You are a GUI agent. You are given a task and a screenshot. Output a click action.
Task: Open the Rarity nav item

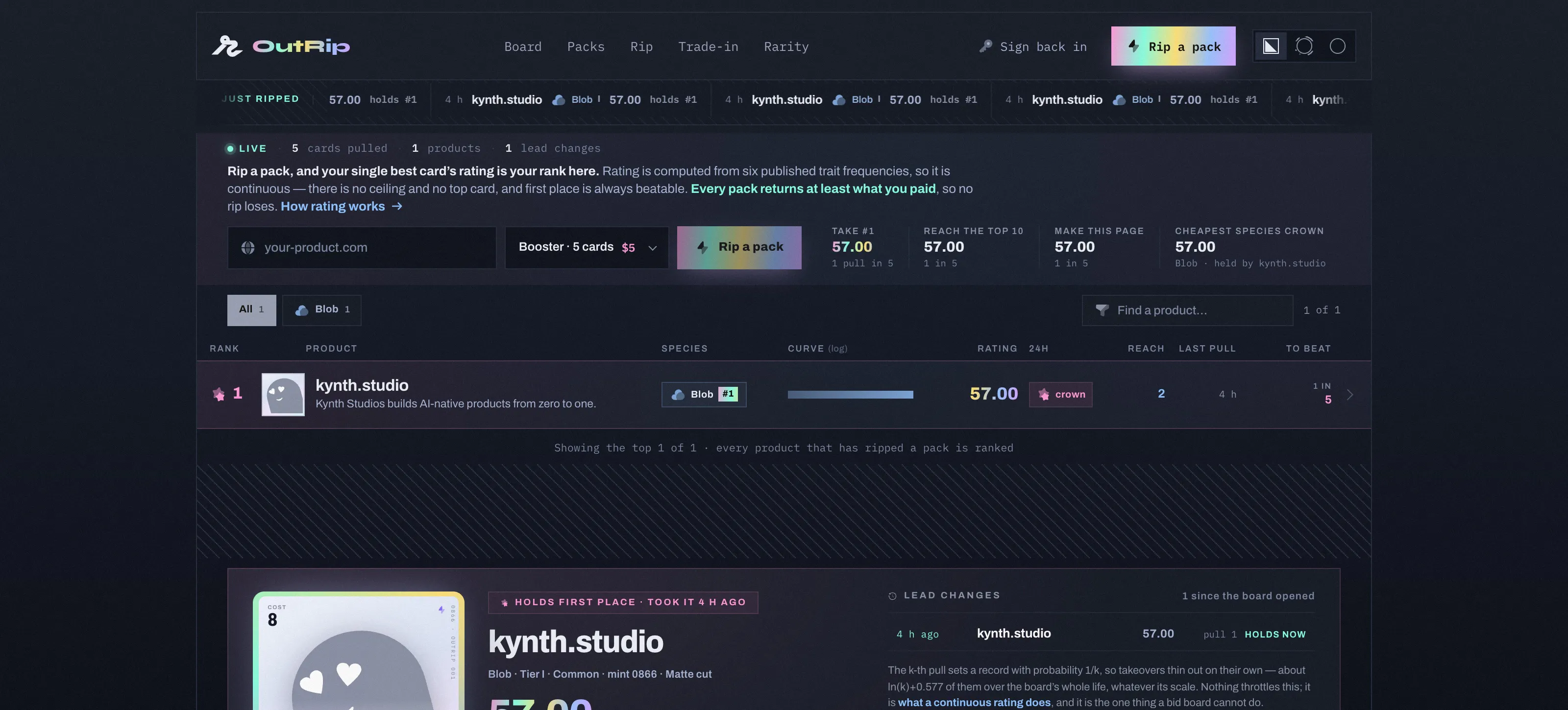click(786, 47)
